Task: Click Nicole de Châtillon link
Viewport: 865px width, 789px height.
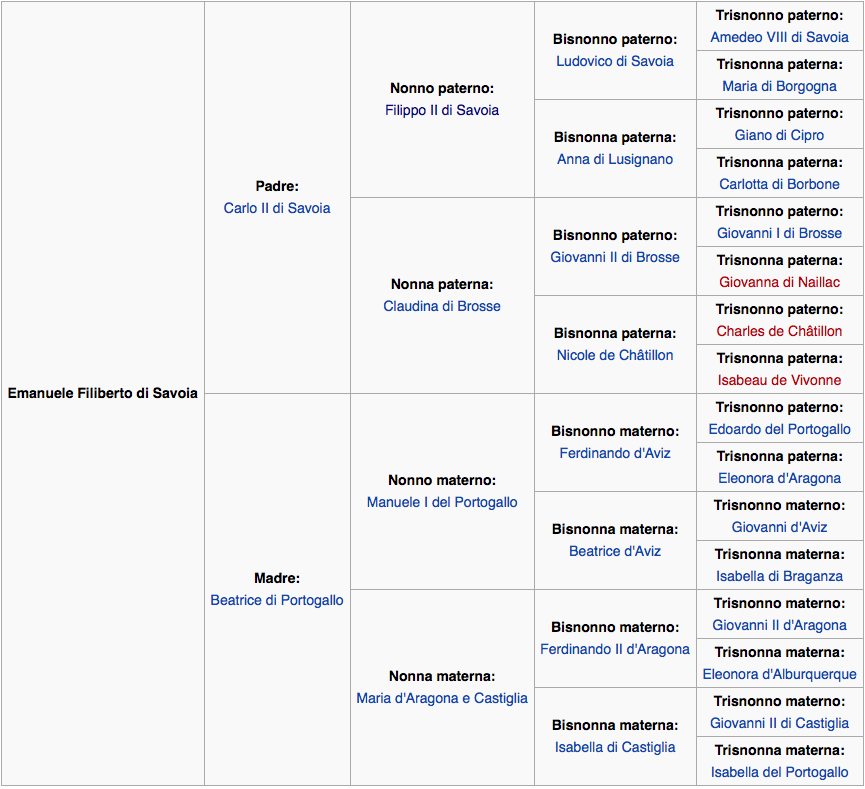Action: (x=614, y=355)
